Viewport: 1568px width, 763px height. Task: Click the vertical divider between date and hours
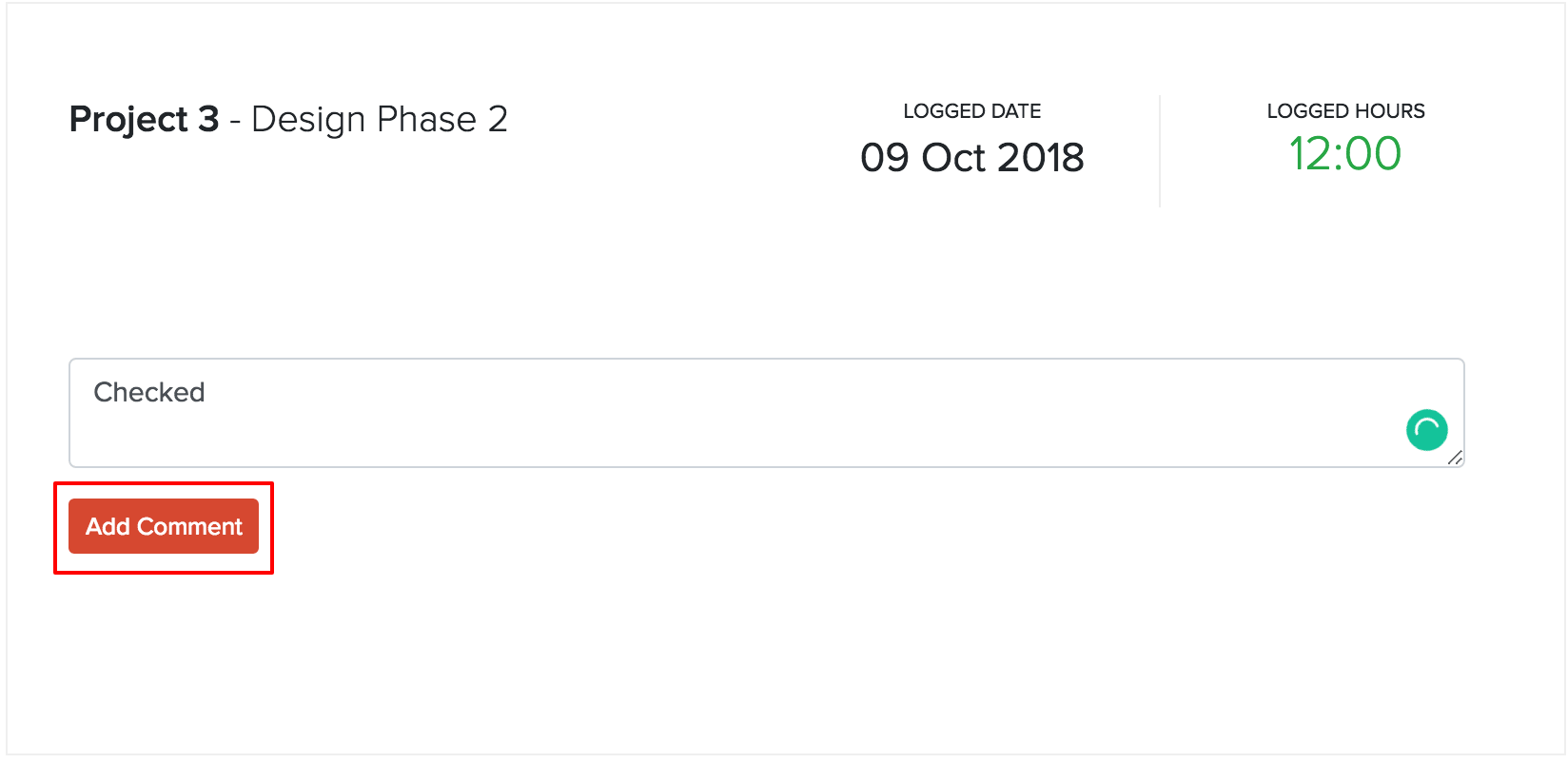pyautogui.click(x=1160, y=150)
